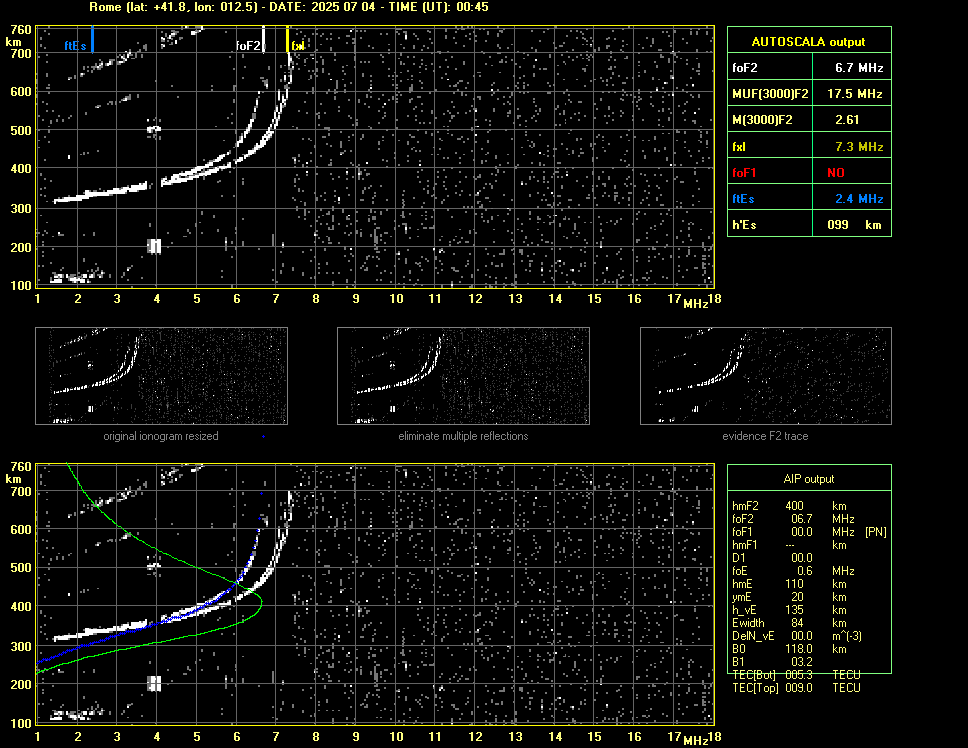Click the AIP foF2 06.7 MHz row
968x748 pixels.
pos(793,519)
